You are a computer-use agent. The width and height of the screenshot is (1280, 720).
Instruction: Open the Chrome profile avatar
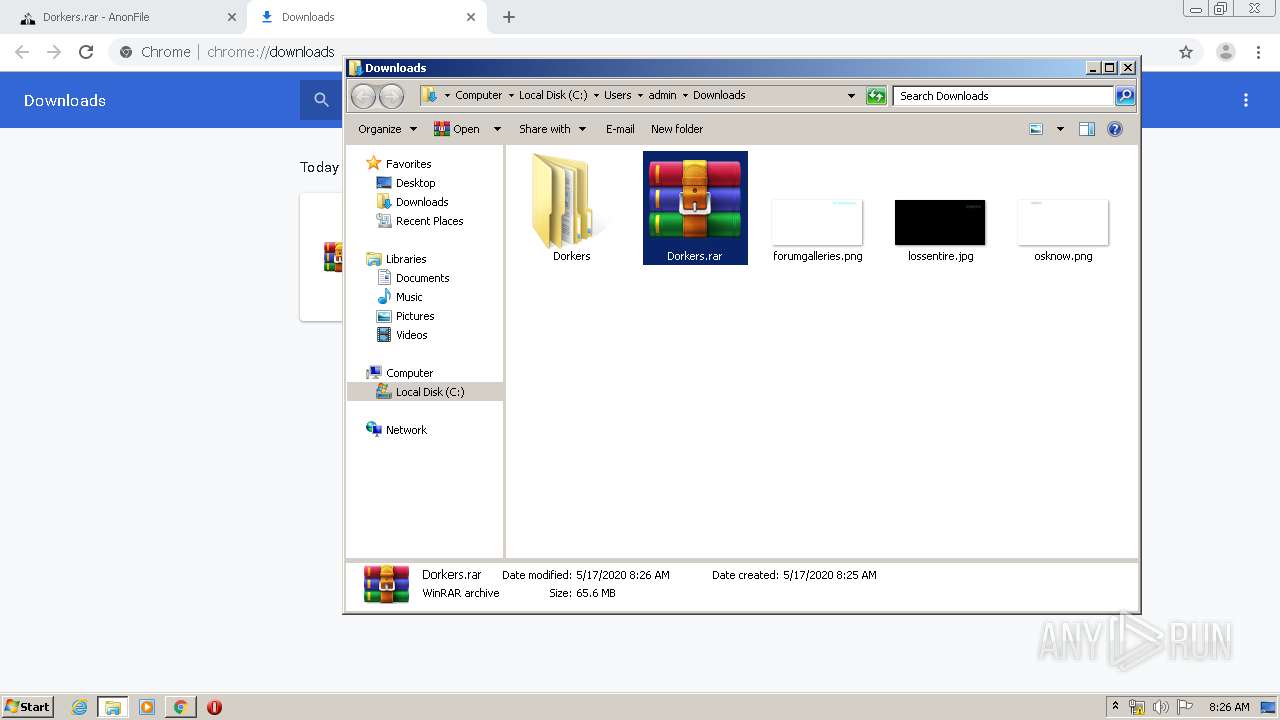(x=1226, y=52)
